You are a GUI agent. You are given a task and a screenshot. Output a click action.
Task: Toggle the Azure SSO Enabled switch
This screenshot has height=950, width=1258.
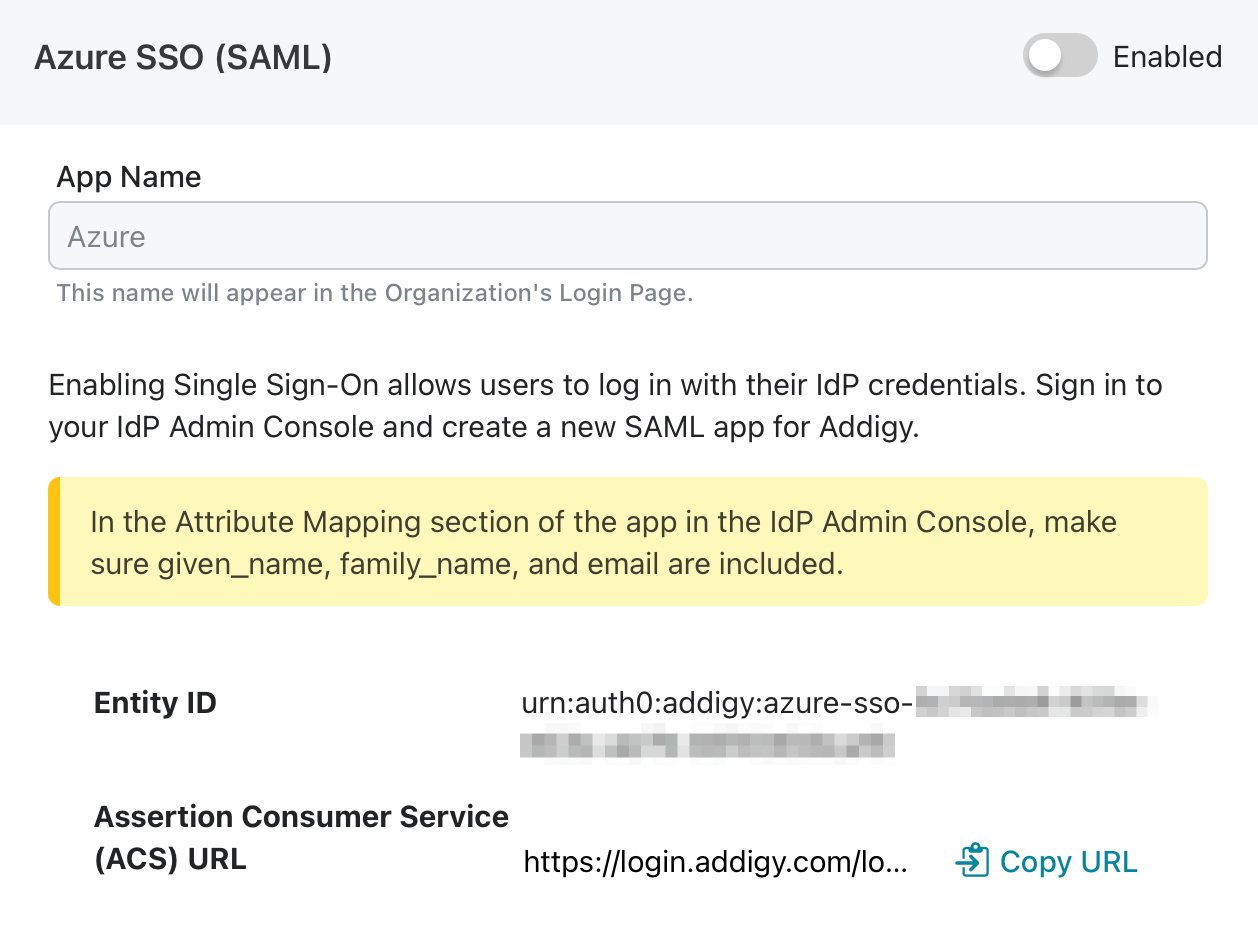(1060, 56)
